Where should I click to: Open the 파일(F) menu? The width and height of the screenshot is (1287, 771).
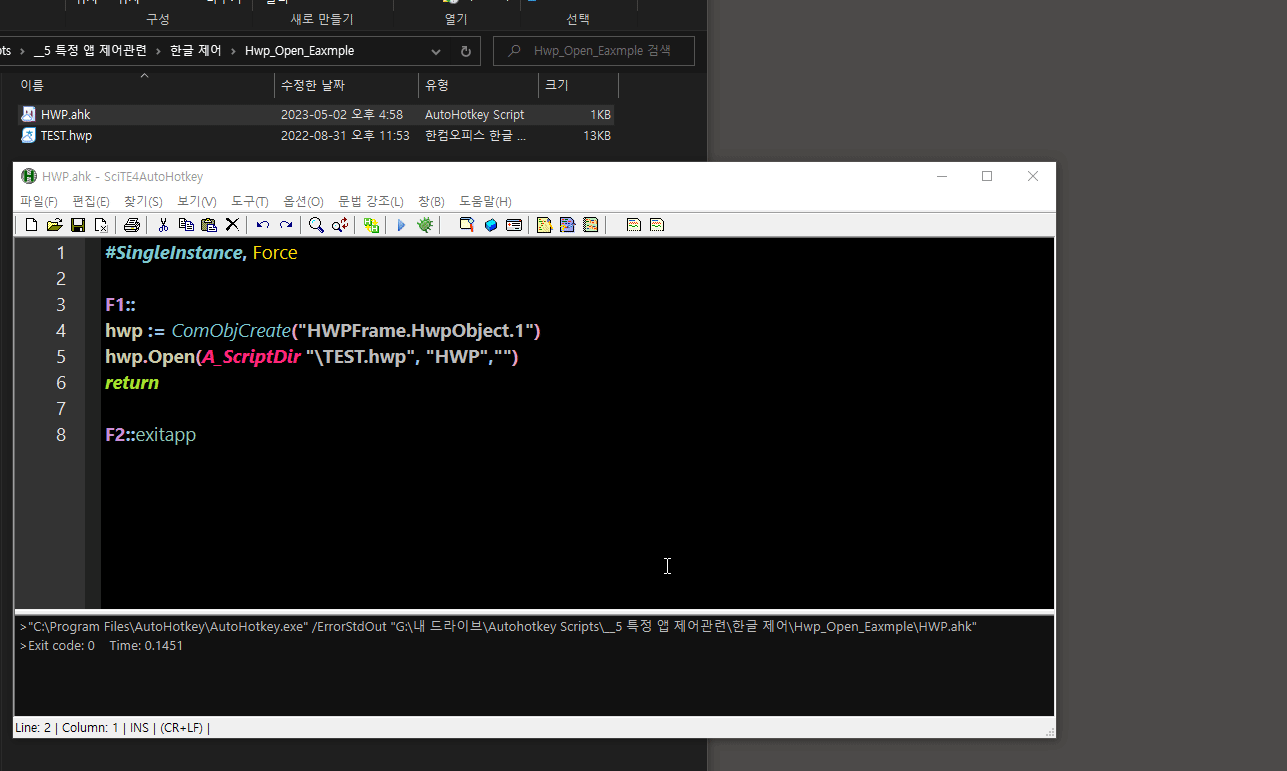[x=39, y=201]
